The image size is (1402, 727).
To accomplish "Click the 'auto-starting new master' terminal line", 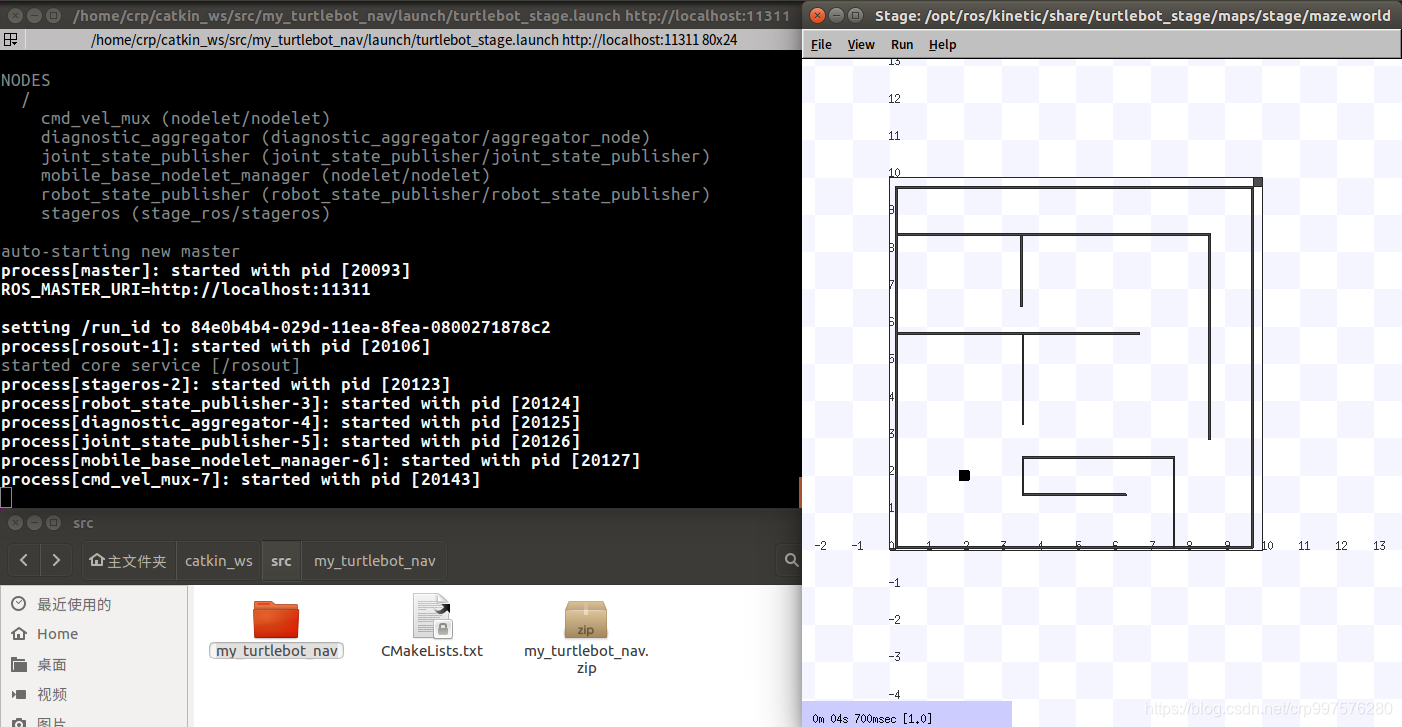I will click(x=121, y=251).
